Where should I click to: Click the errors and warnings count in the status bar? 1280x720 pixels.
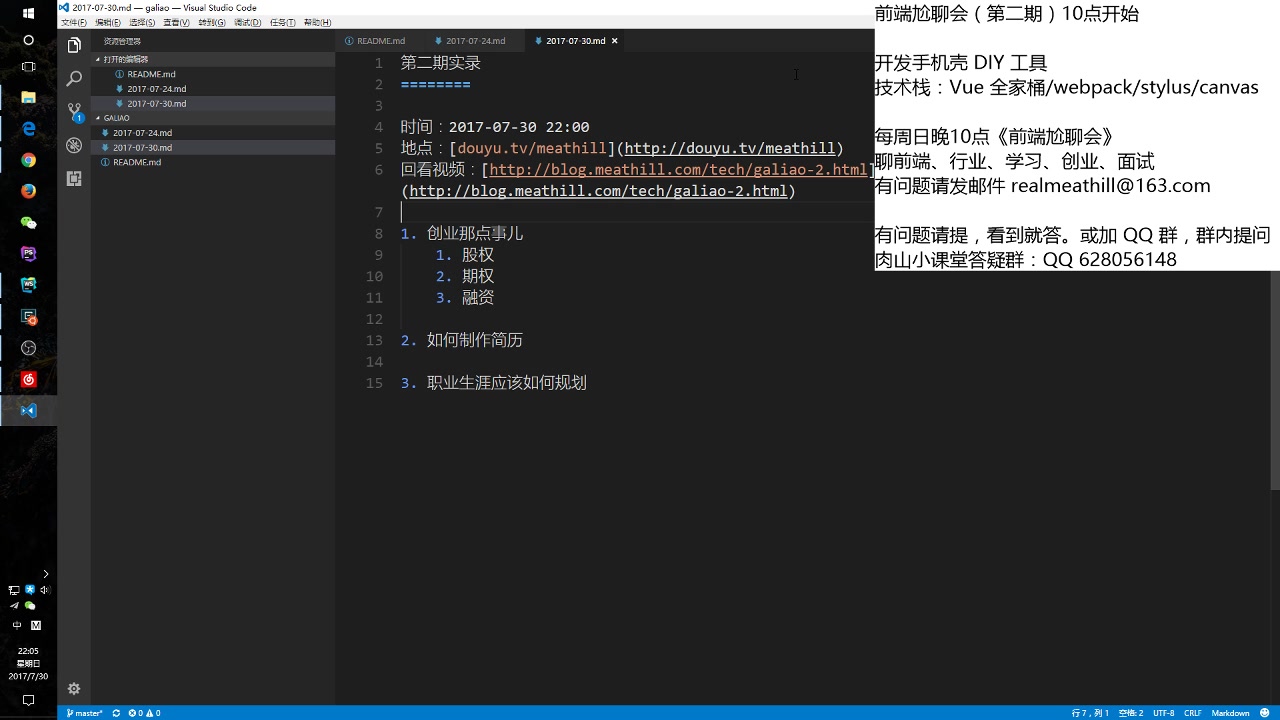[144, 713]
